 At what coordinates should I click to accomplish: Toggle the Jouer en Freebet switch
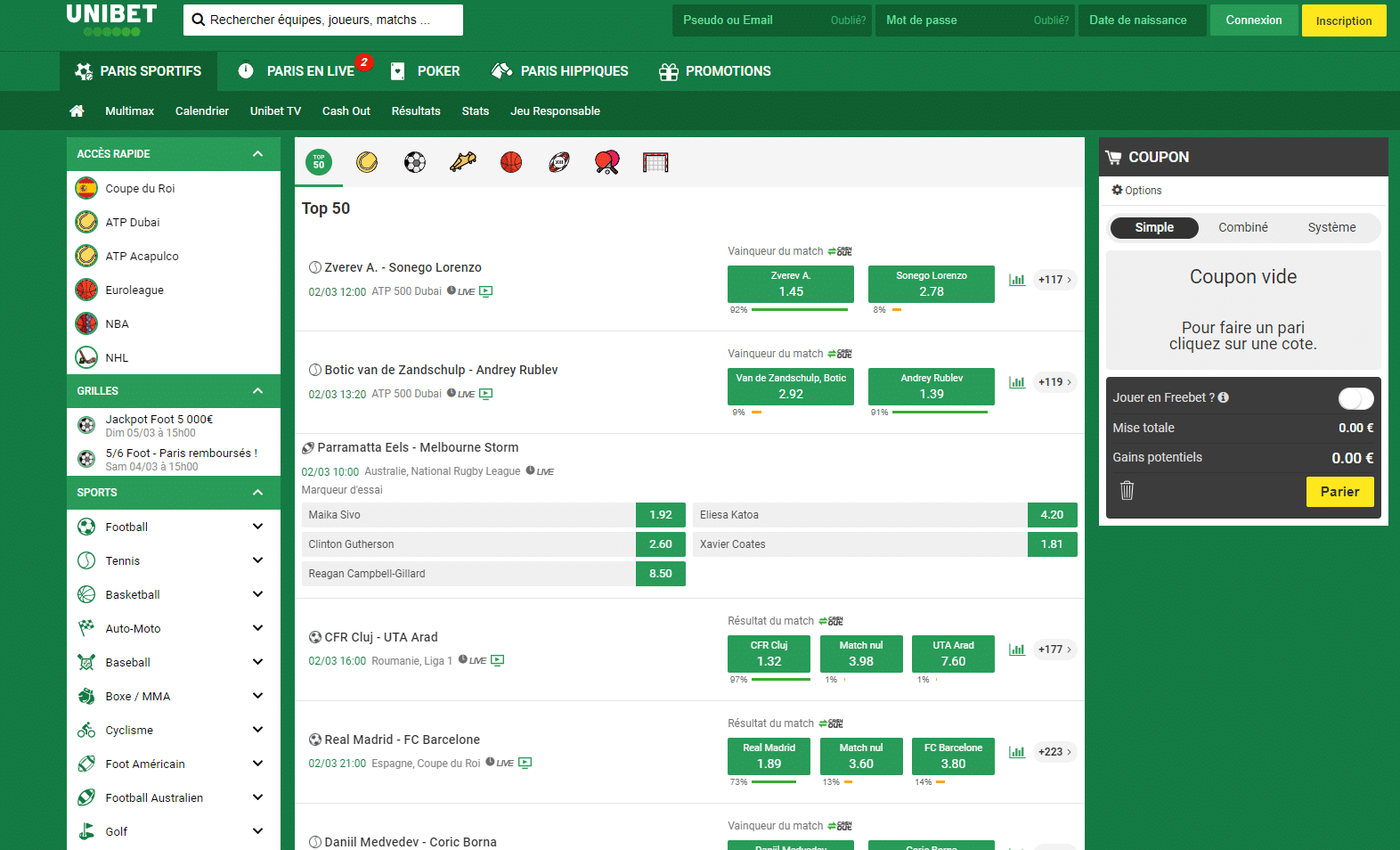[x=1355, y=398]
